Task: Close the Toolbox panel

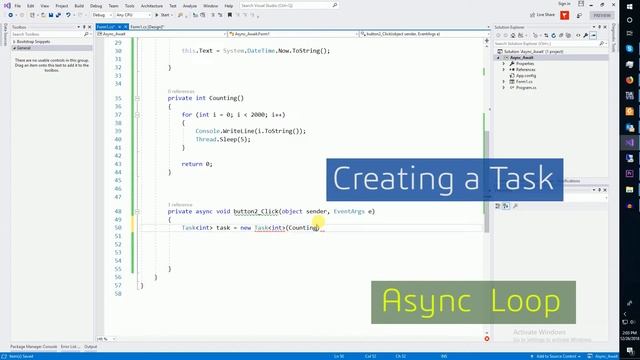Action: tap(89, 27)
